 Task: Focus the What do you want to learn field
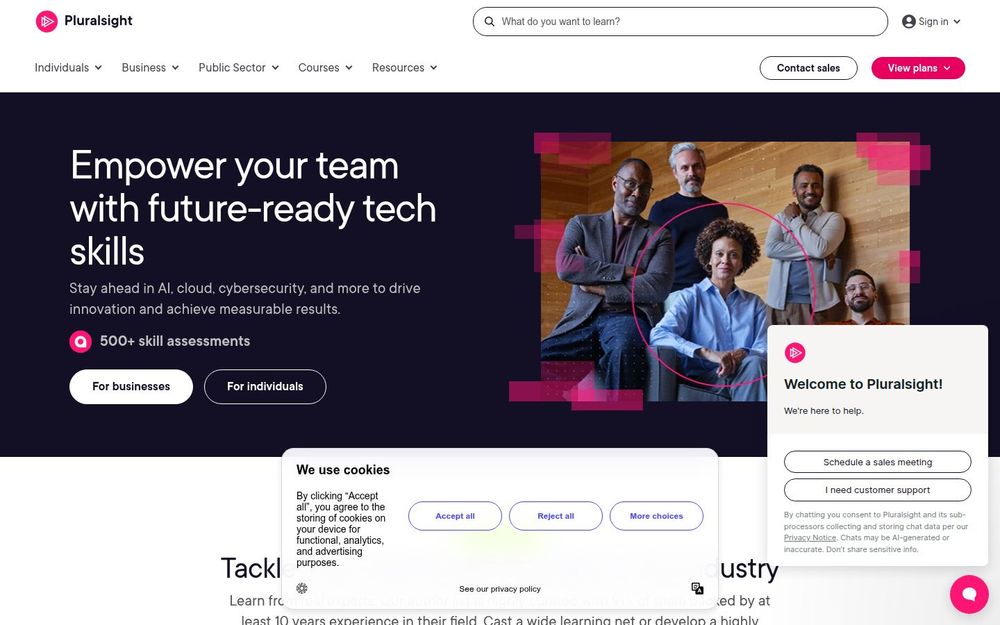tap(680, 22)
